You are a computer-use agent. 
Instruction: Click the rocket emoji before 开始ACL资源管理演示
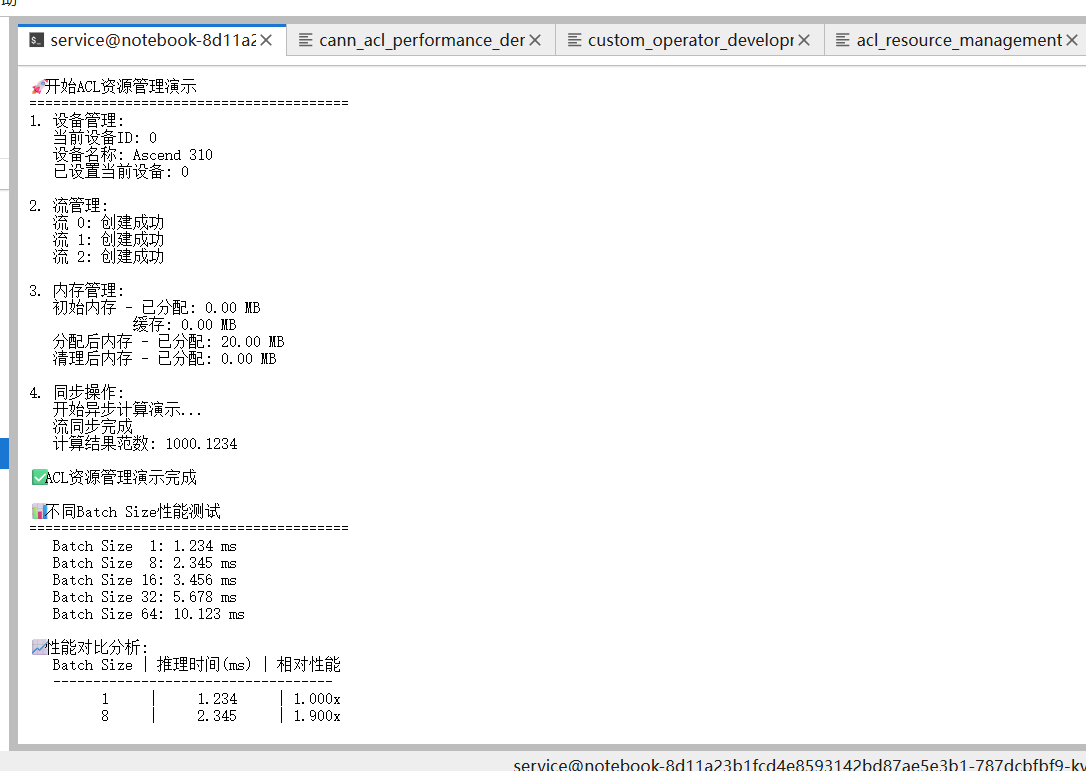pyautogui.click(x=38, y=87)
